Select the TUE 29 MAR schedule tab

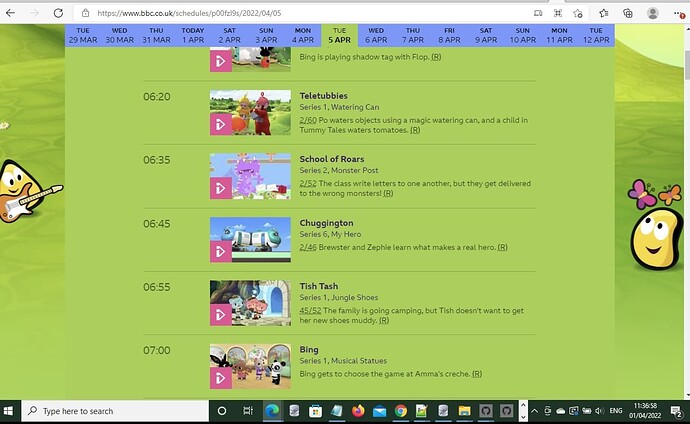tap(83, 35)
